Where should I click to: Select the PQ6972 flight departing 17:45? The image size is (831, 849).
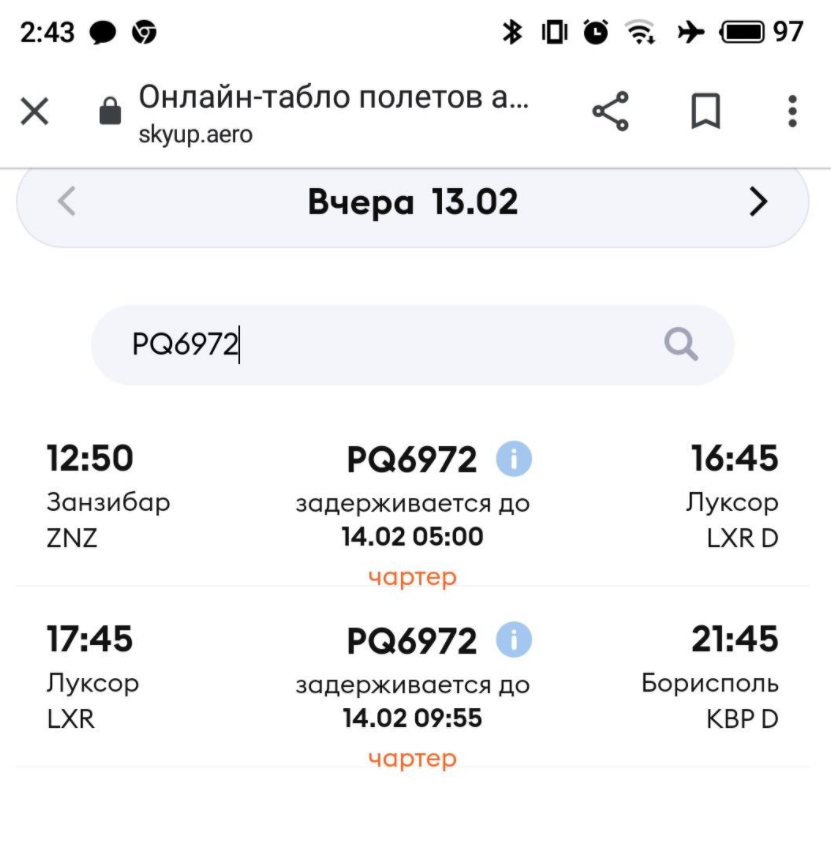413,695
